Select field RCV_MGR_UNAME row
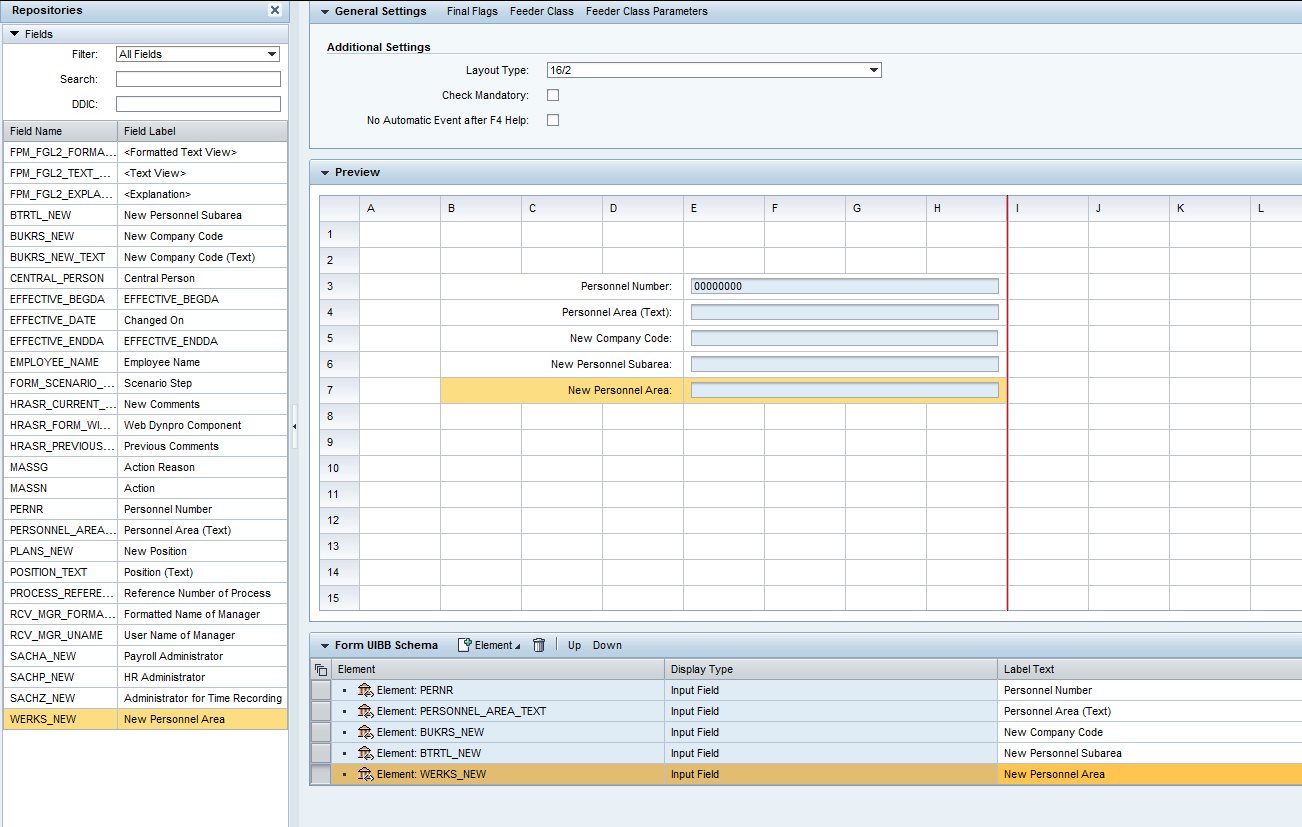The image size is (1302, 827). click(145, 635)
